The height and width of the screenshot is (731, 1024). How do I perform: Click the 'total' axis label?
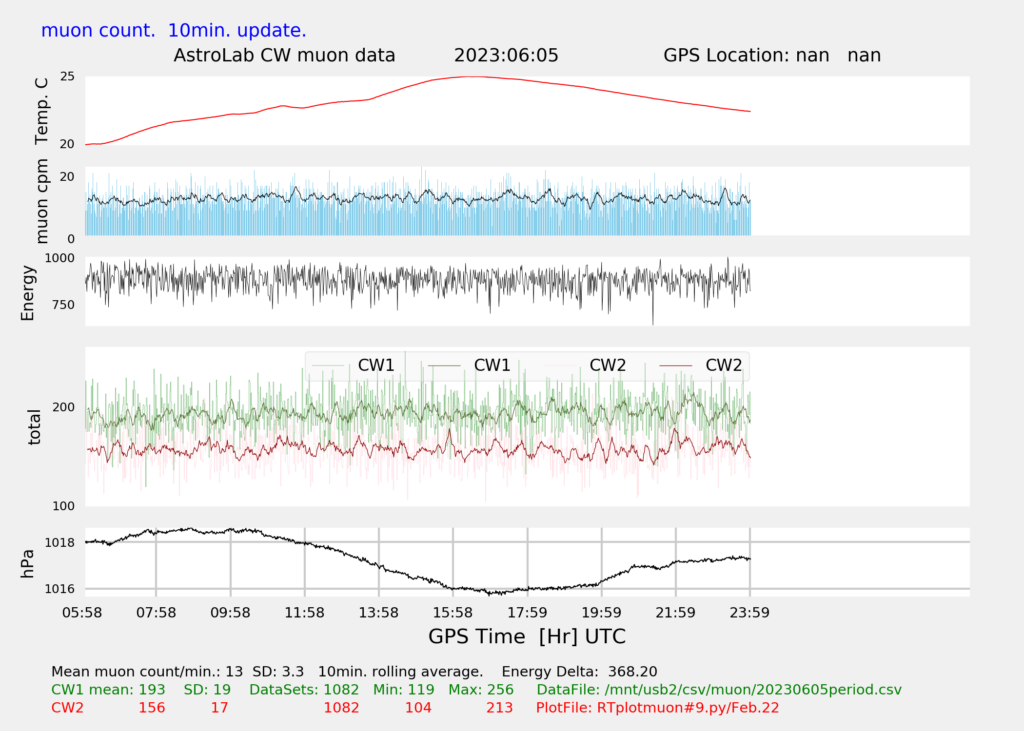[x=34, y=427]
